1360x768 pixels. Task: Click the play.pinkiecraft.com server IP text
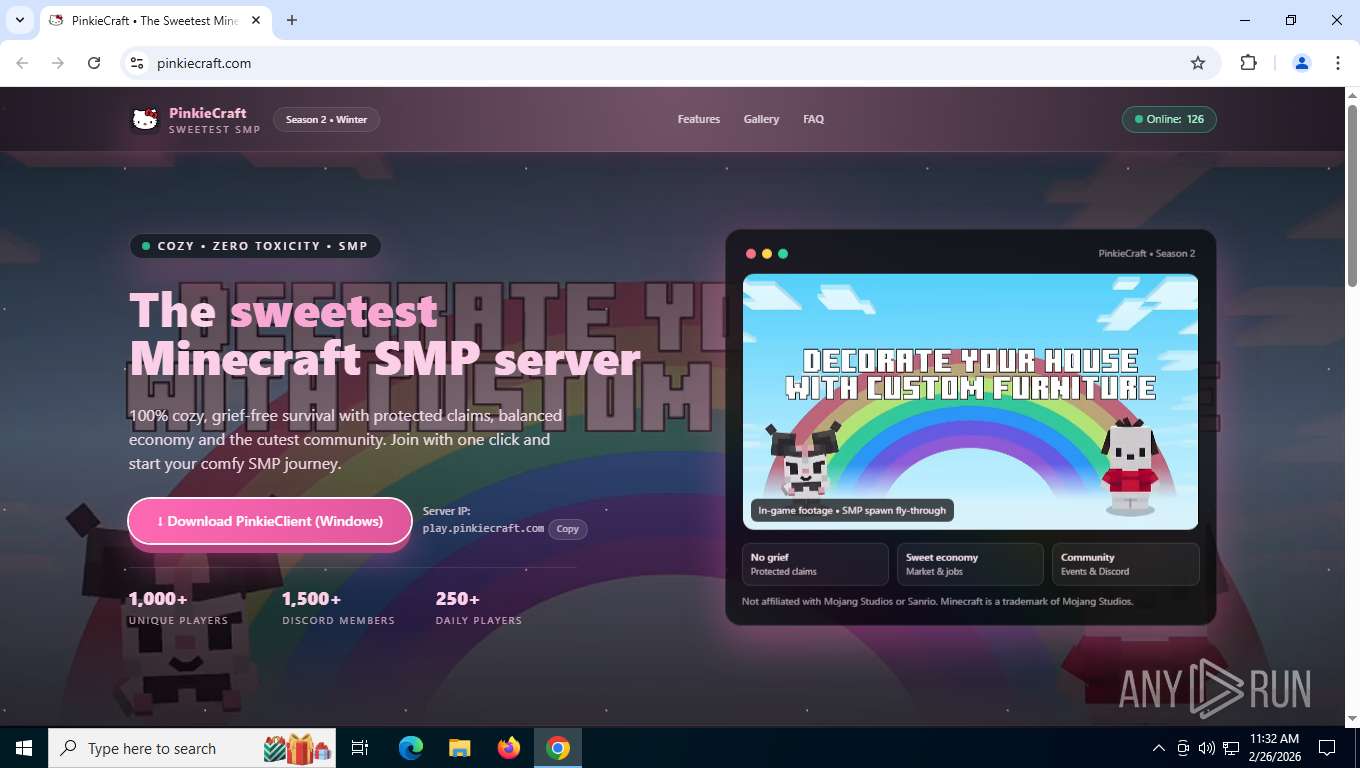click(483, 528)
